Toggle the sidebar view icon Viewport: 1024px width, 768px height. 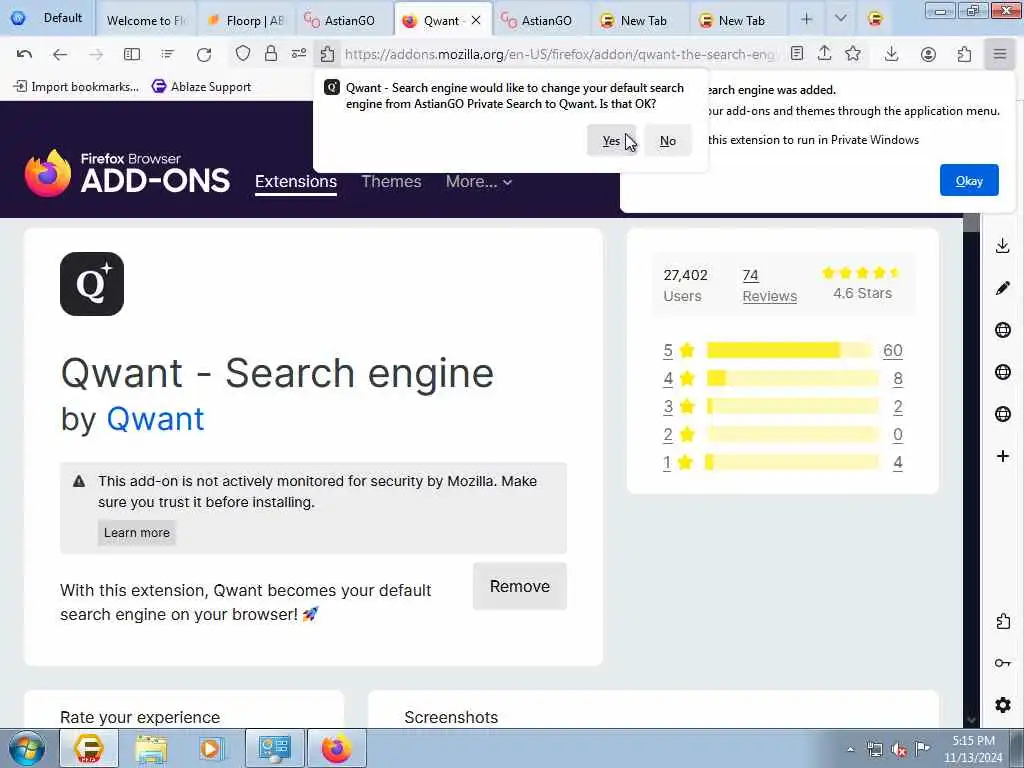pos(132,54)
